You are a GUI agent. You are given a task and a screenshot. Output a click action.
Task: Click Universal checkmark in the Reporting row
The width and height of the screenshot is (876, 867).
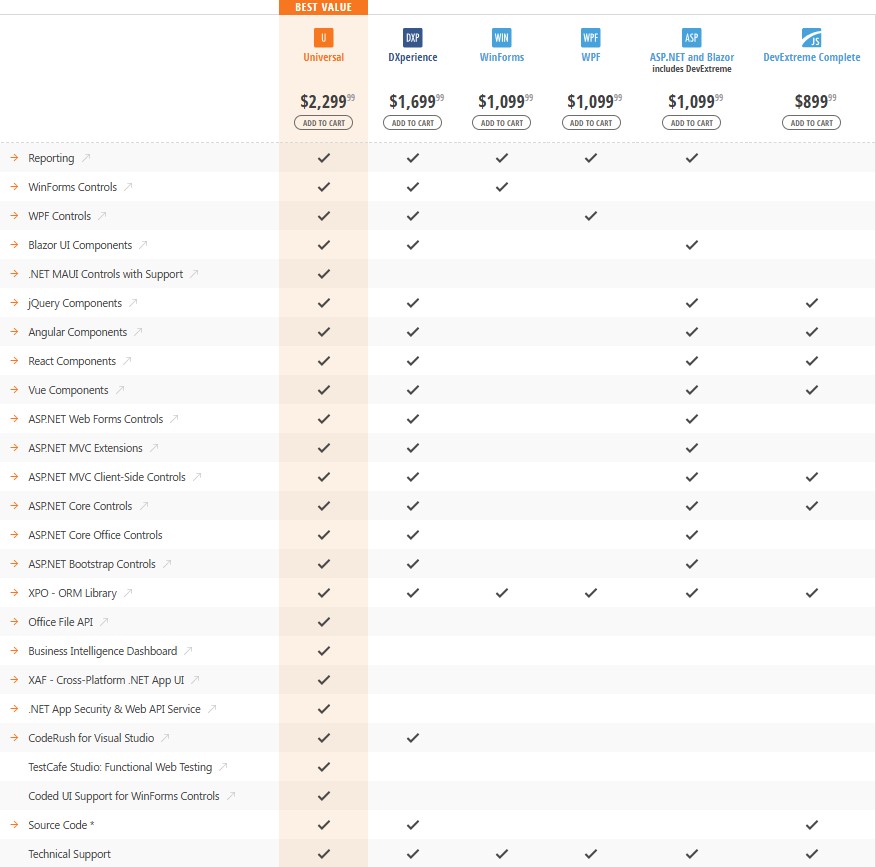(x=323, y=158)
